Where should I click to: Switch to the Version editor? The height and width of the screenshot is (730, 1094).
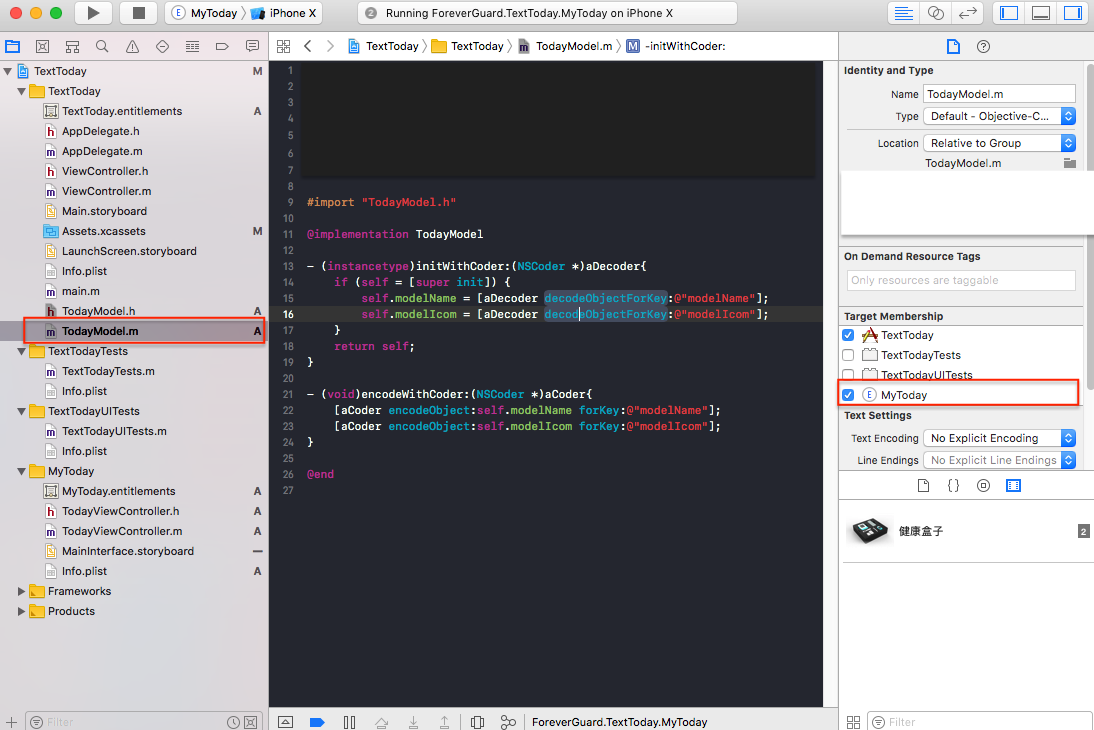(x=968, y=13)
